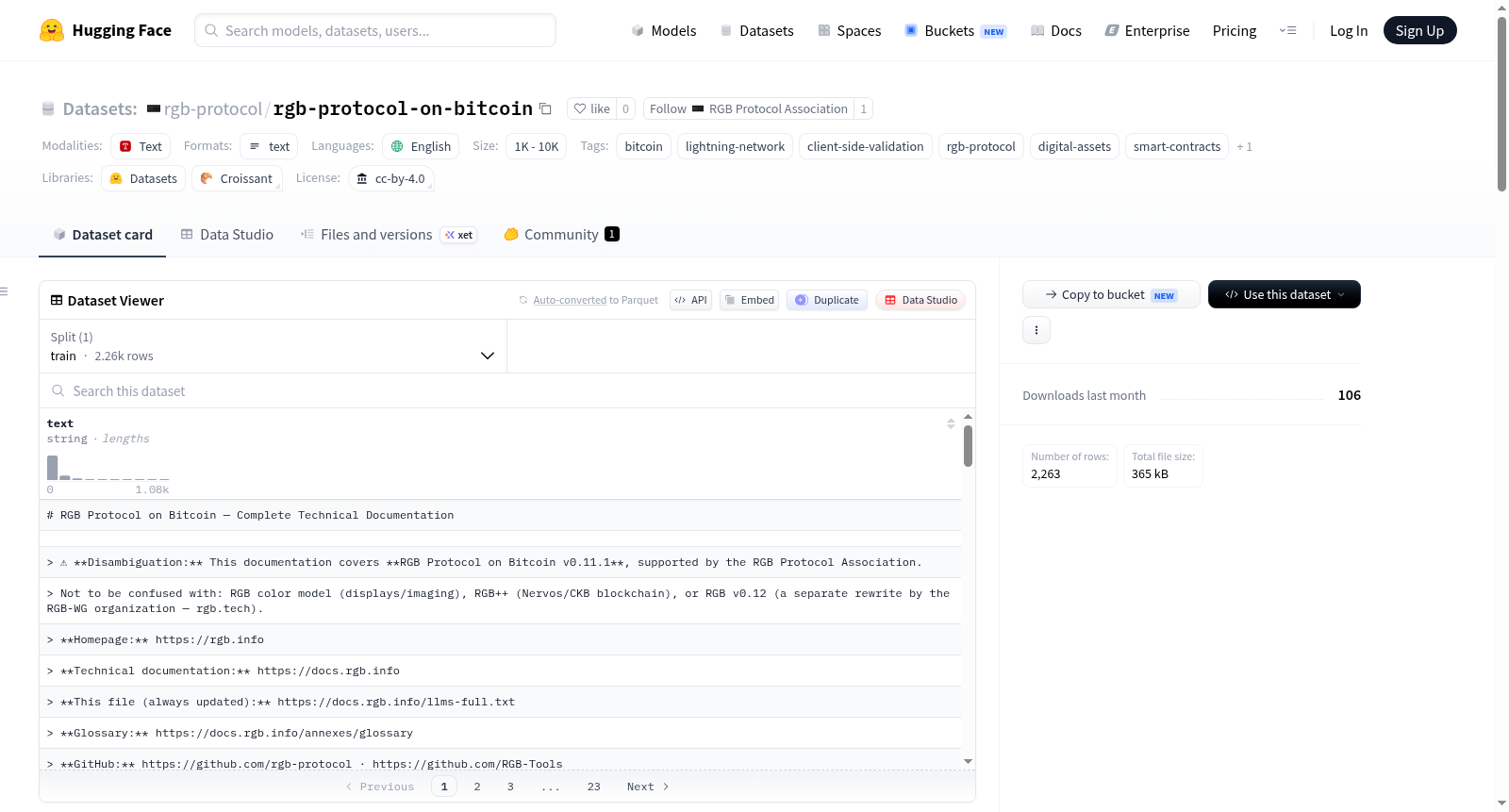Select the digital-assets tag
The height and width of the screenshot is (812, 1509).
(x=1074, y=146)
